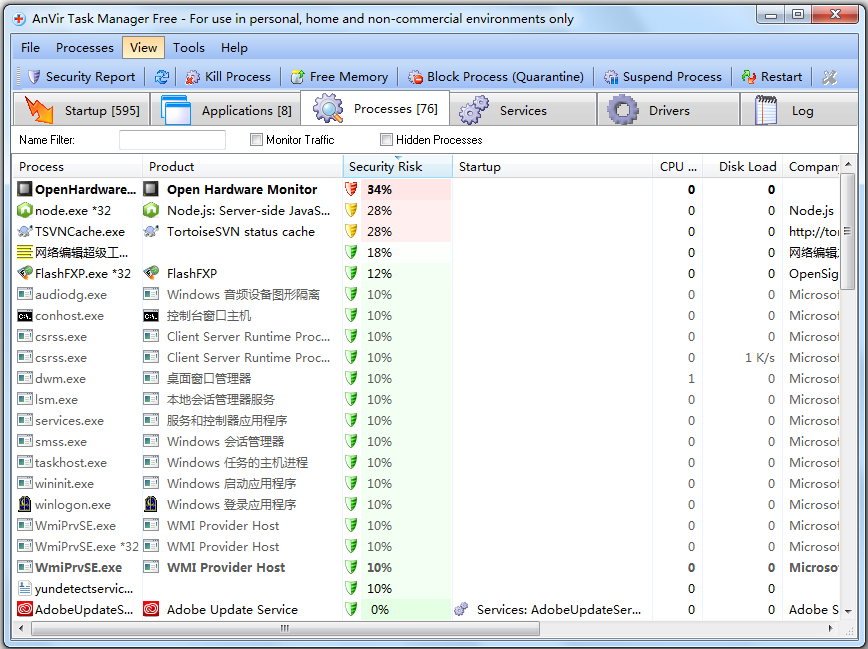Click the AdobeUpdateService red icon
Image resolution: width=868 pixels, height=649 pixels.
tap(25, 609)
